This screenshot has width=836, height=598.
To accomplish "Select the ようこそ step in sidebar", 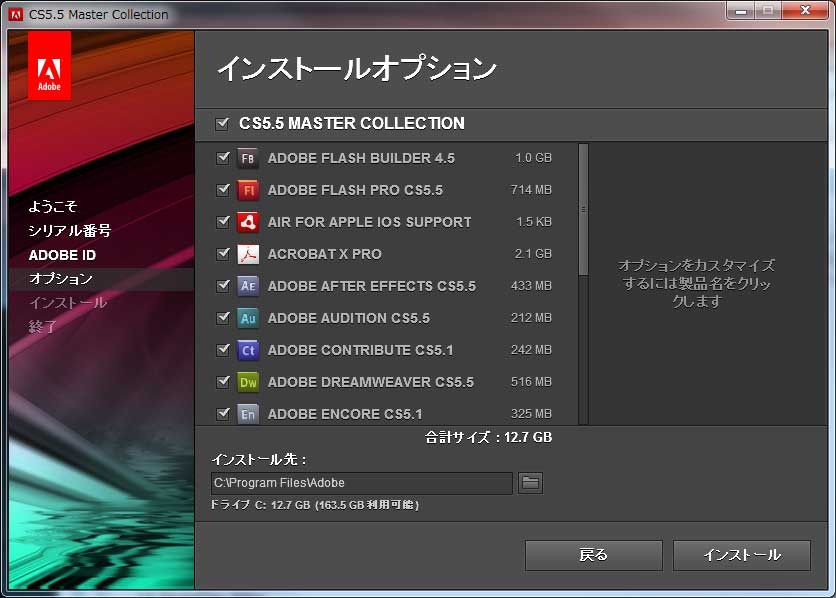I will pyautogui.click(x=53, y=206).
